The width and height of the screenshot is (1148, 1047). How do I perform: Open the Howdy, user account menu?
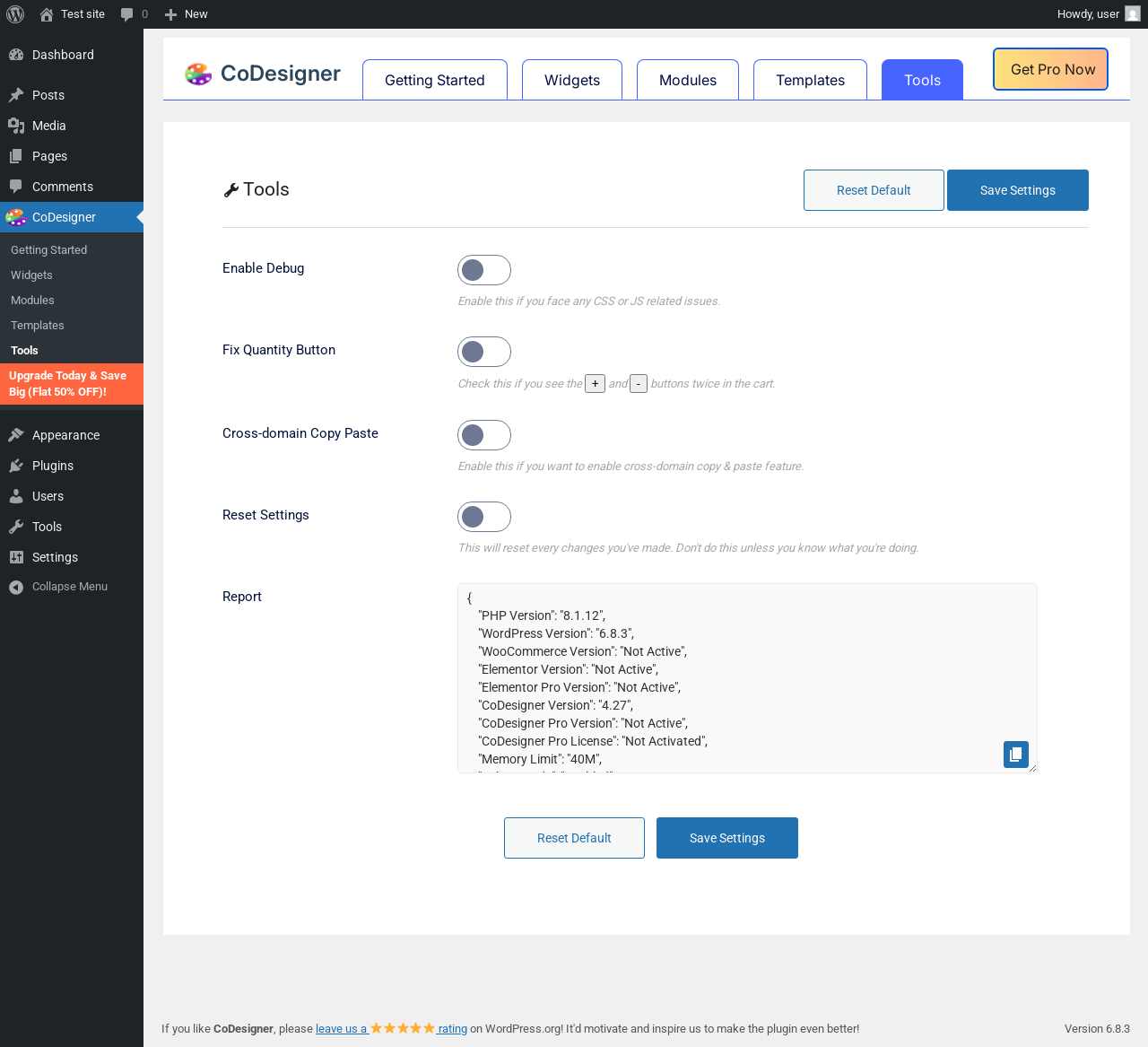pyautogui.click(x=1098, y=14)
